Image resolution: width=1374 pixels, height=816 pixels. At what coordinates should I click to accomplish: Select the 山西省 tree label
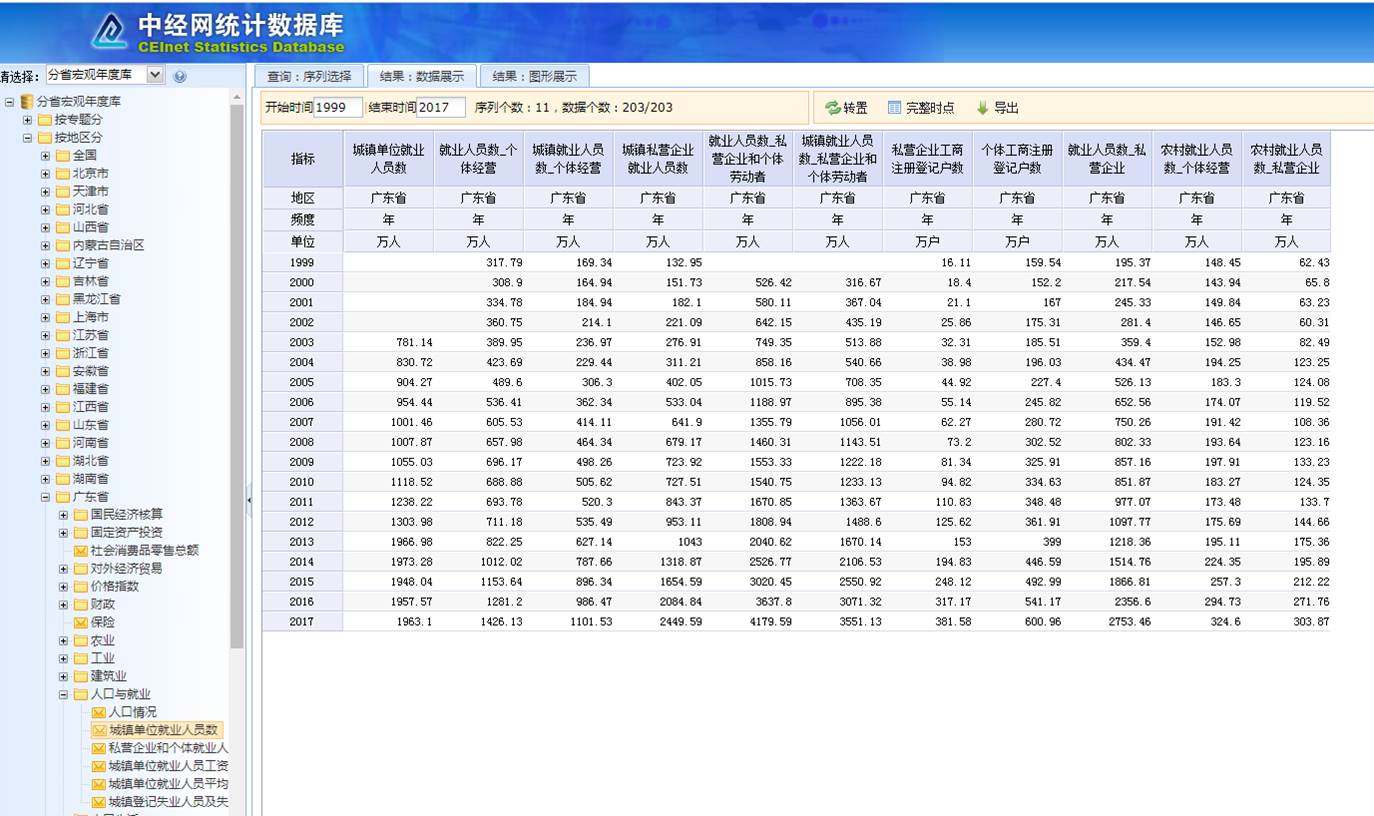(91, 228)
